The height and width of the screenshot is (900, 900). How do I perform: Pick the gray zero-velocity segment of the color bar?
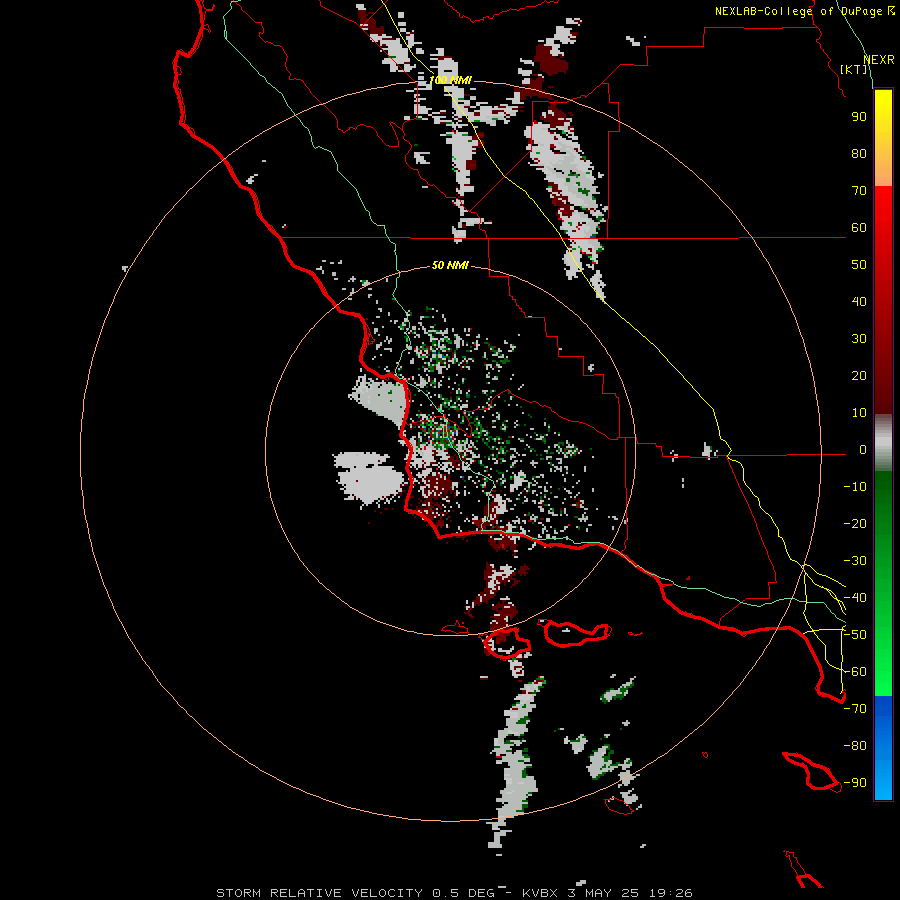pyautogui.click(x=883, y=443)
